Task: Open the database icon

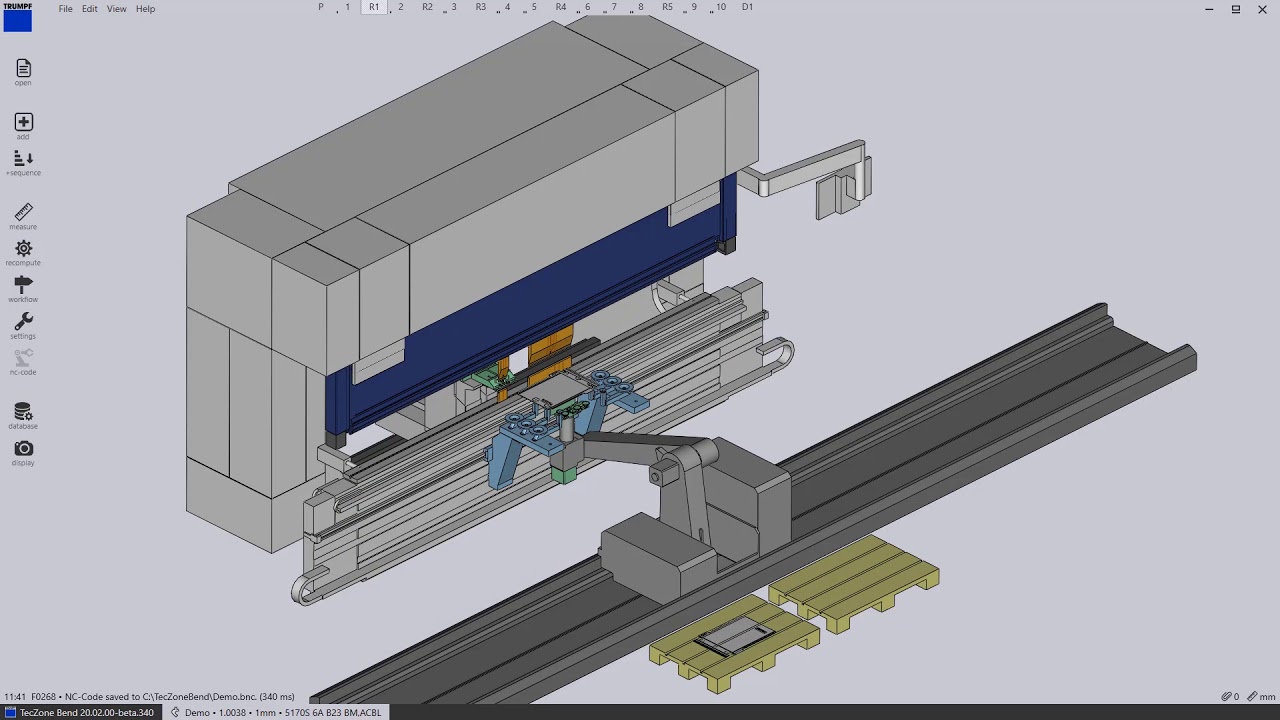Action: [x=23, y=412]
